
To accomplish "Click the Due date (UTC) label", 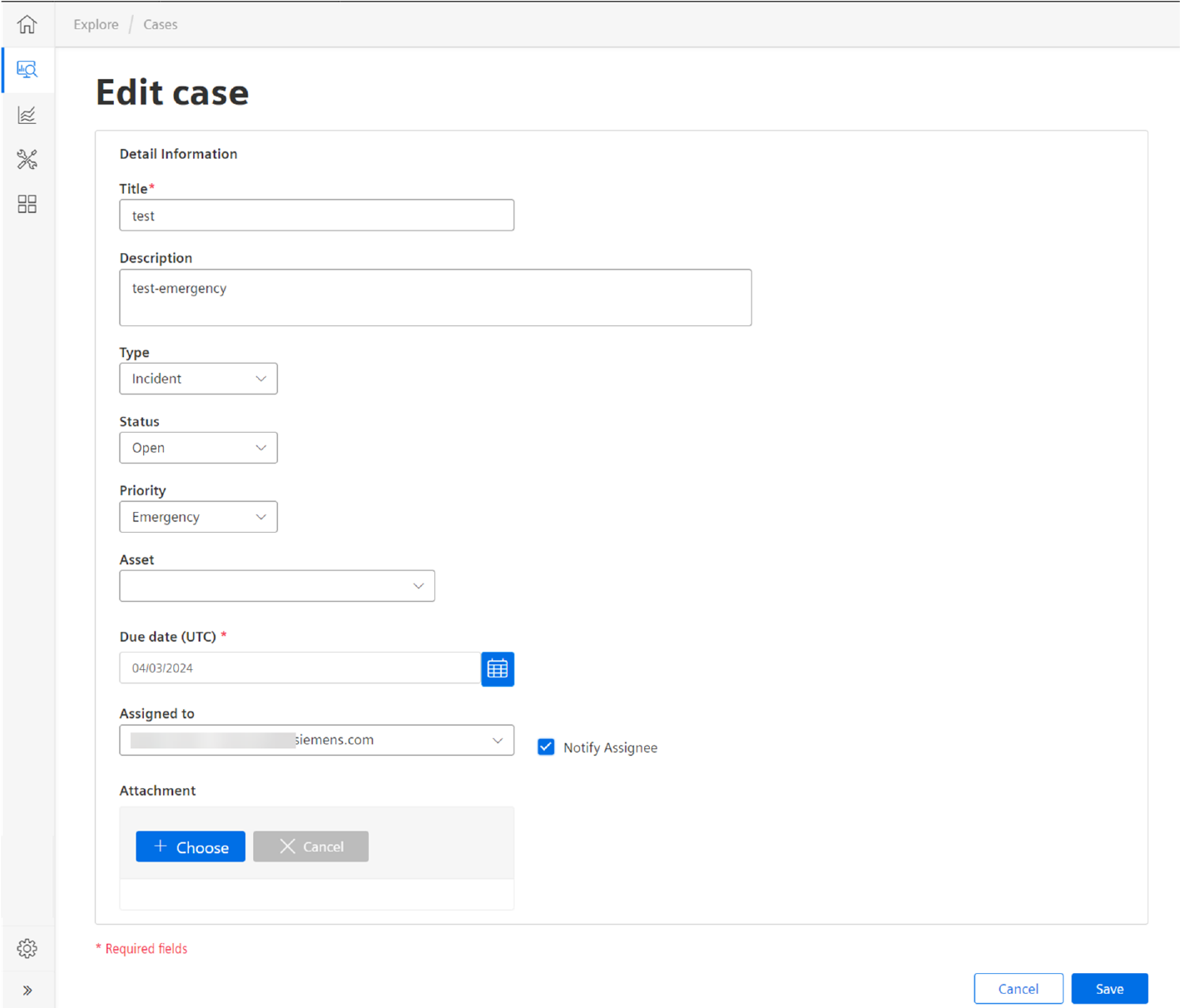I will [x=168, y=637].
